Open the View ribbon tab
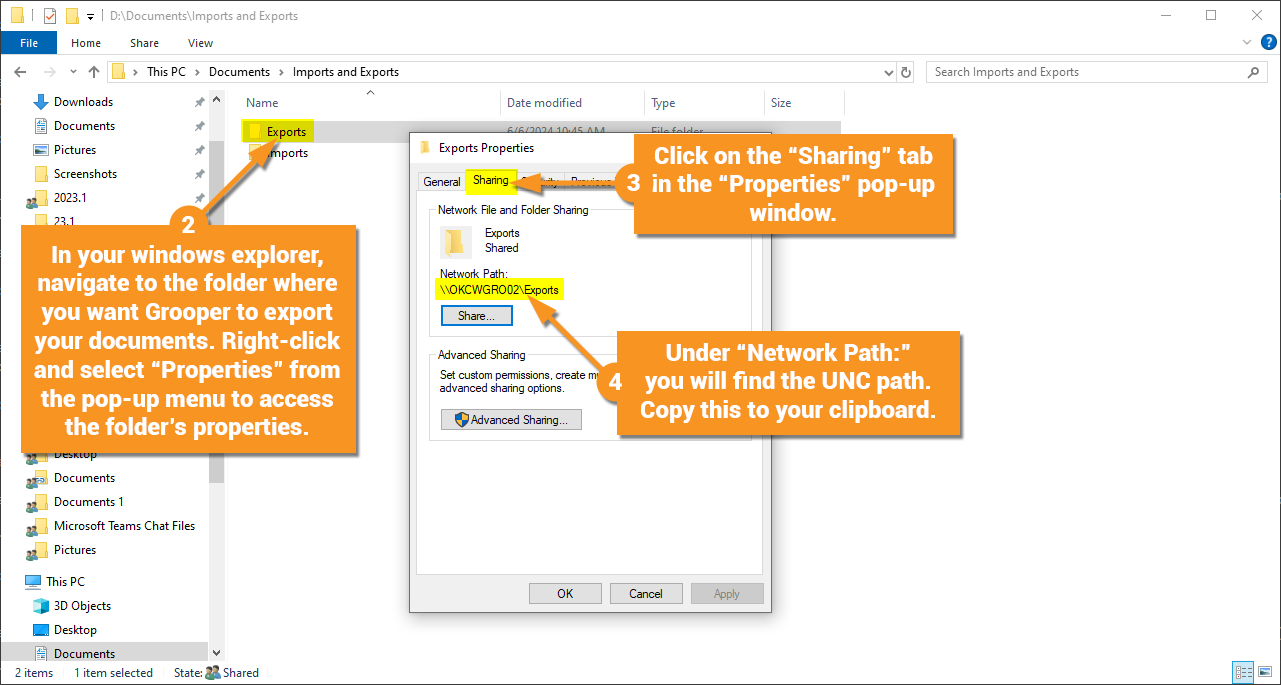The width and height of the screenshot is (1281, 685). (x=201, y=43)
